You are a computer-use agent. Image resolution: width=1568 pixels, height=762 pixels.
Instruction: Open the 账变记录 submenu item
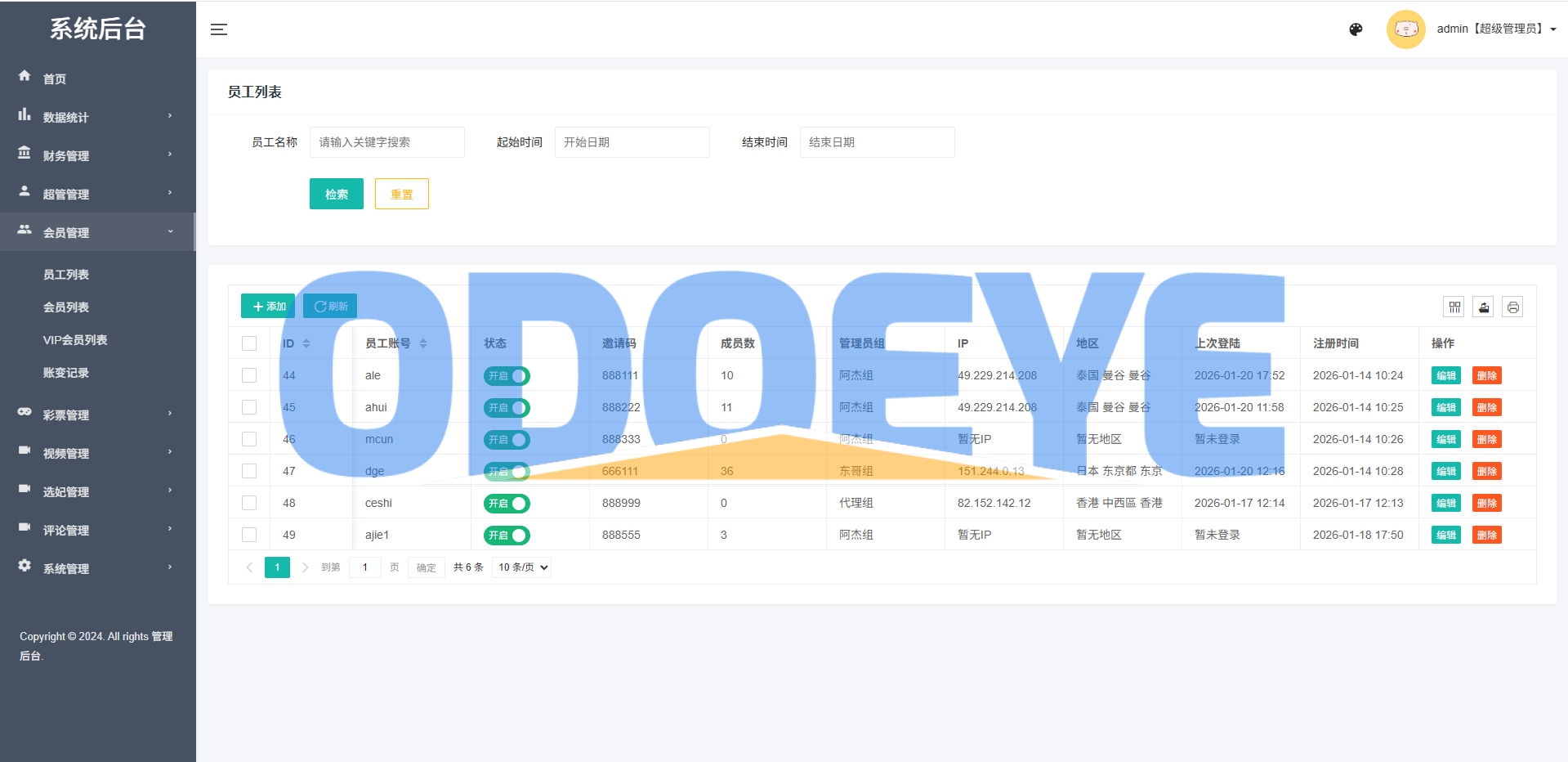66,373
